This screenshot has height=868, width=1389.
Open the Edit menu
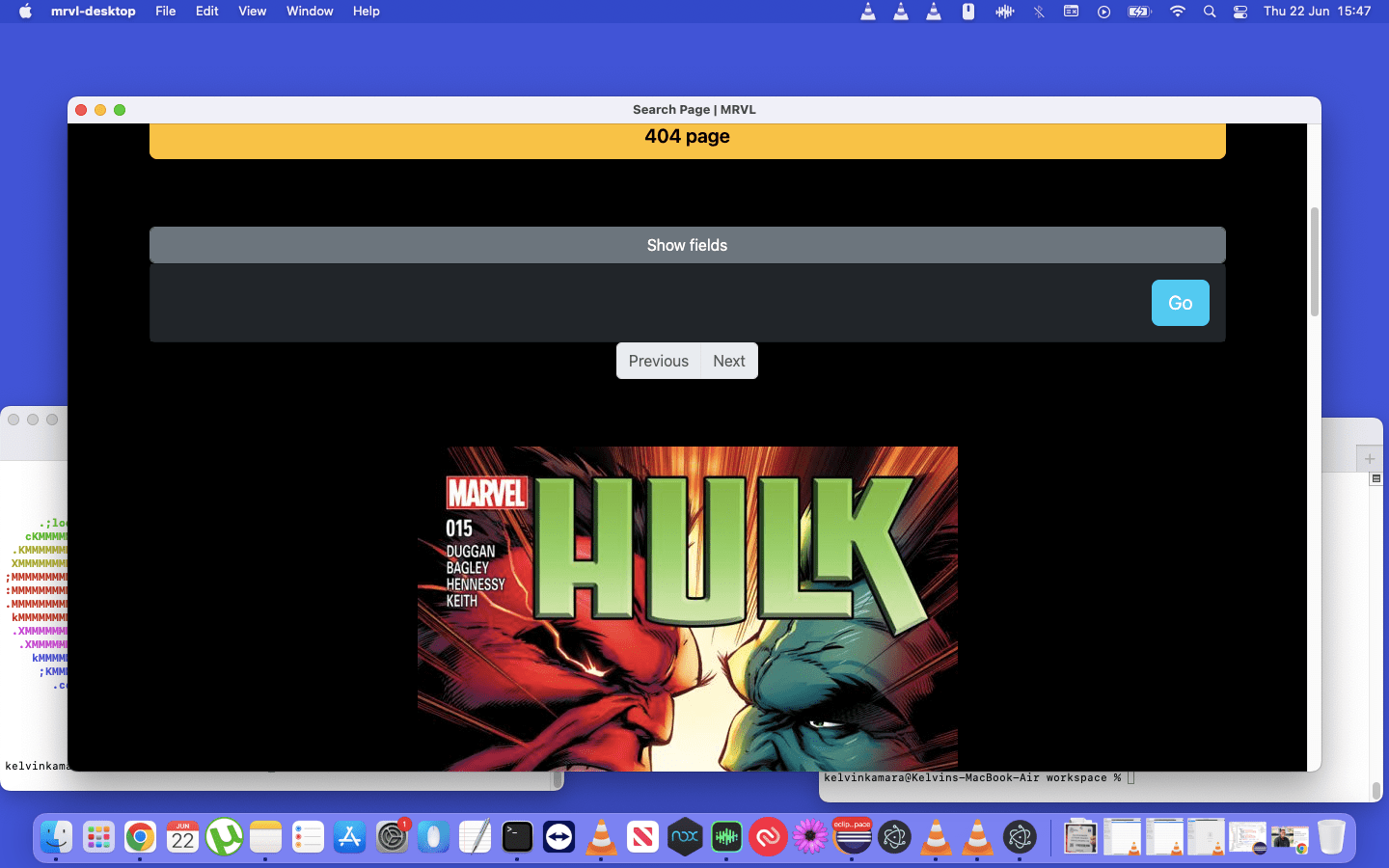click(x=207, y=12)
